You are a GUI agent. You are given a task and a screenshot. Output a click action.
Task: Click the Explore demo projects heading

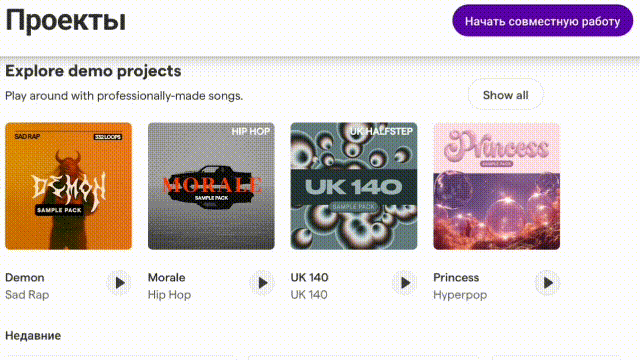(x=93, y=71)
